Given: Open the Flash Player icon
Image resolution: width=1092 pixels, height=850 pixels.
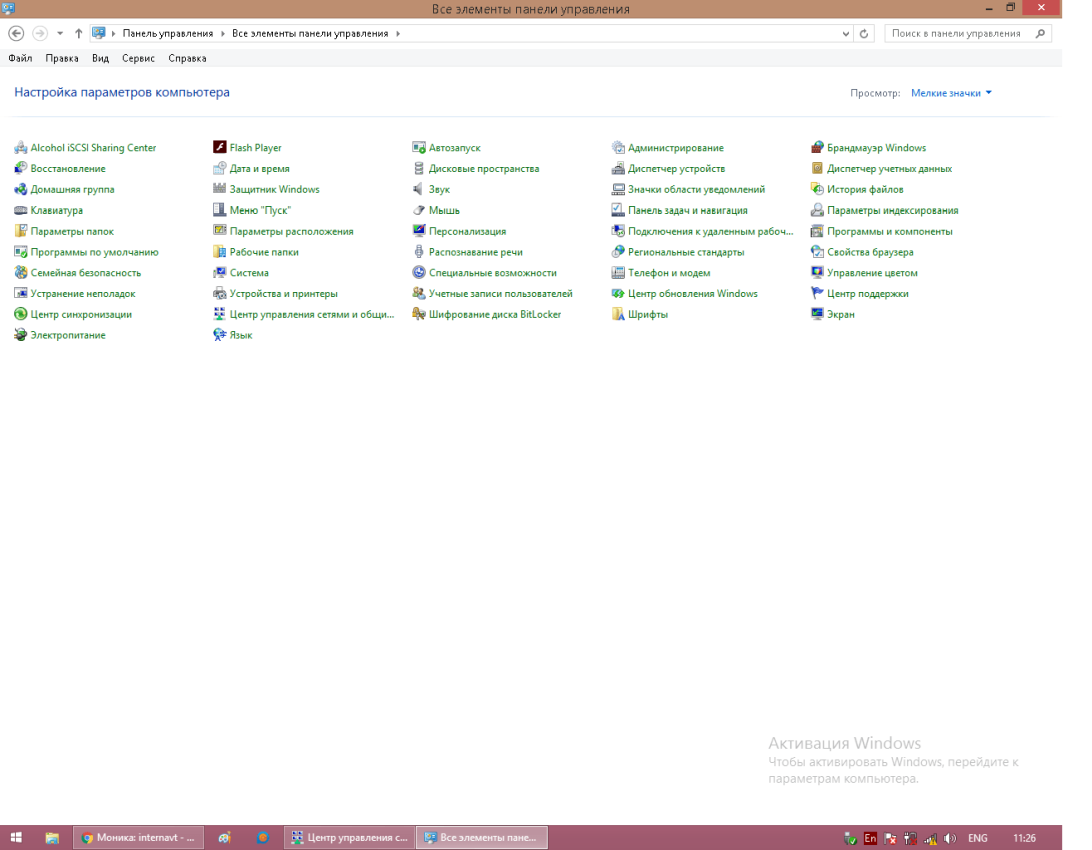Looking at the screenshot, I should click(220, 148).
